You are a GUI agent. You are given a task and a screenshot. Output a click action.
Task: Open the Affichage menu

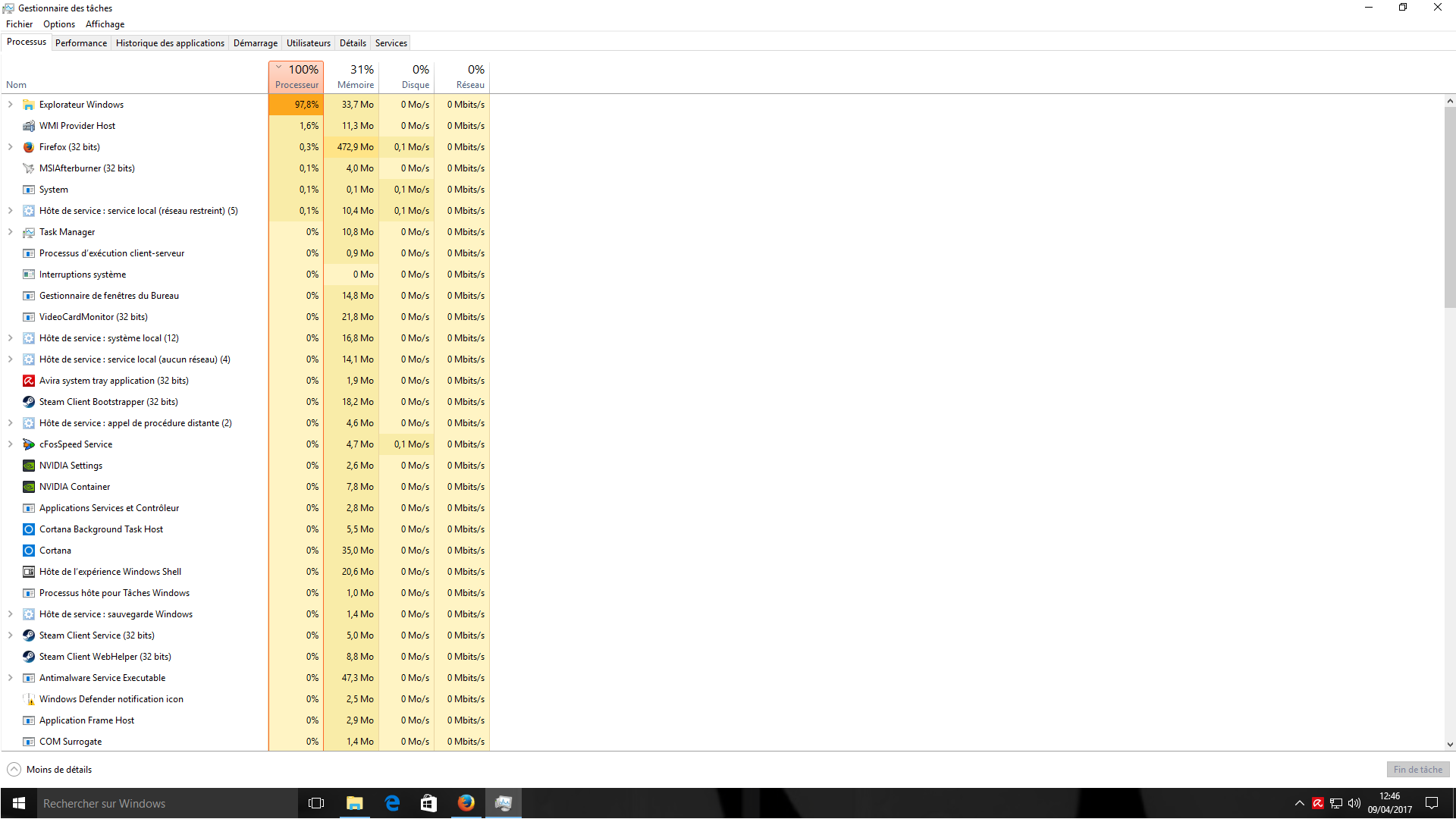(105, 24)
